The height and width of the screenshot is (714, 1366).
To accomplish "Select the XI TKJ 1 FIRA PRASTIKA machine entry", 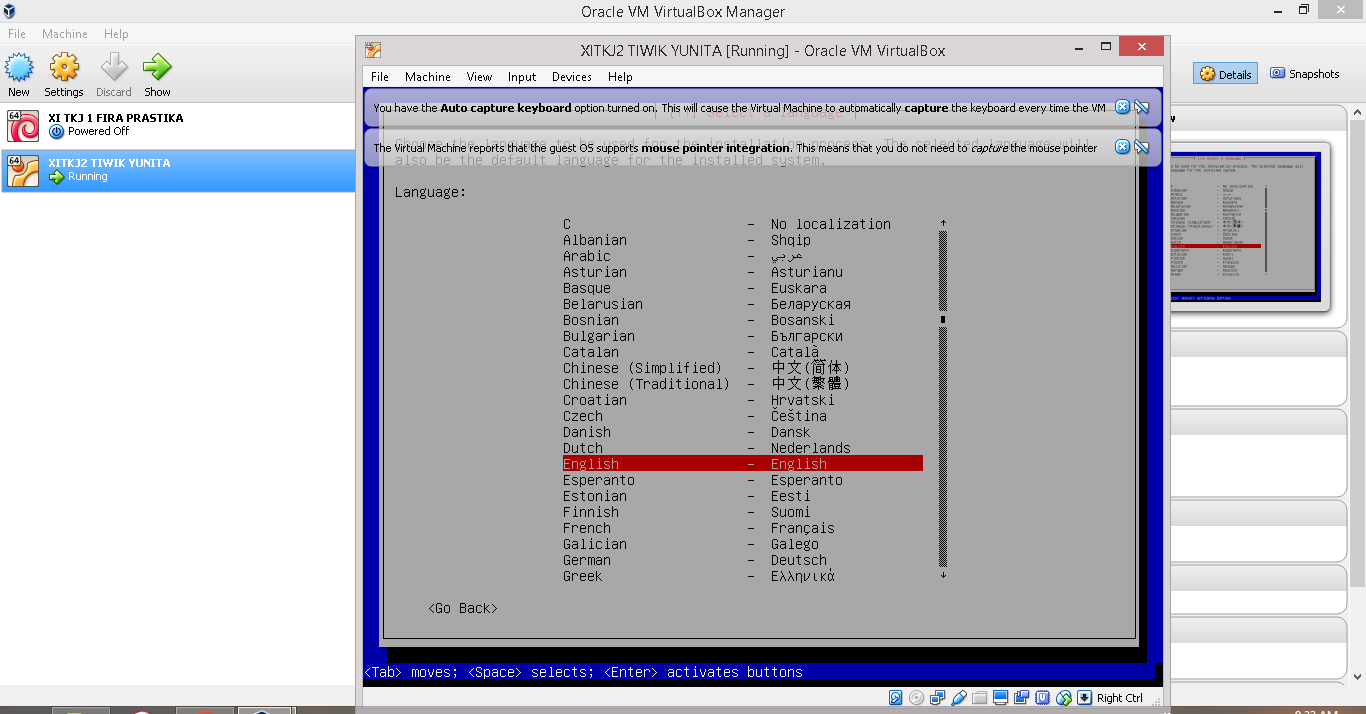I will tap(178, 126).
